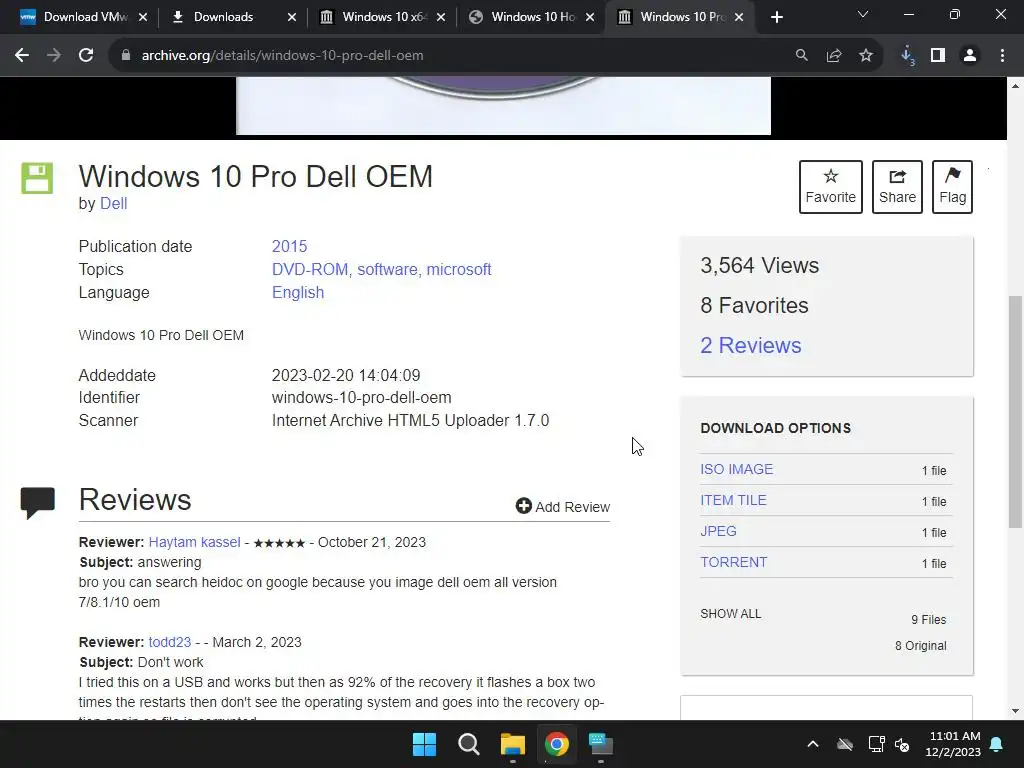
Task: Open reviewer Haytam kassel's profile
Action: click(x=194, y=542)
